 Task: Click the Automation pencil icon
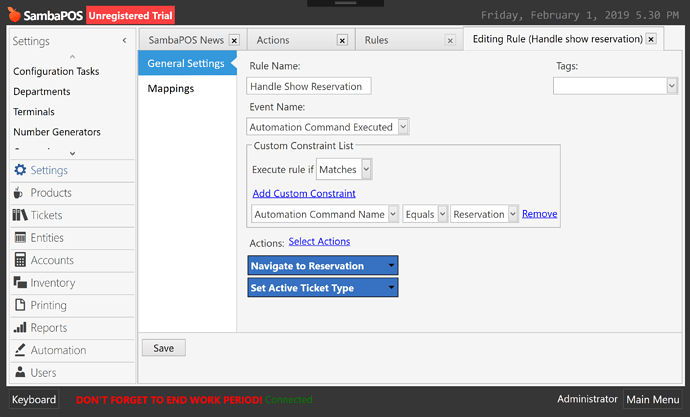click(x=20, y=350)
